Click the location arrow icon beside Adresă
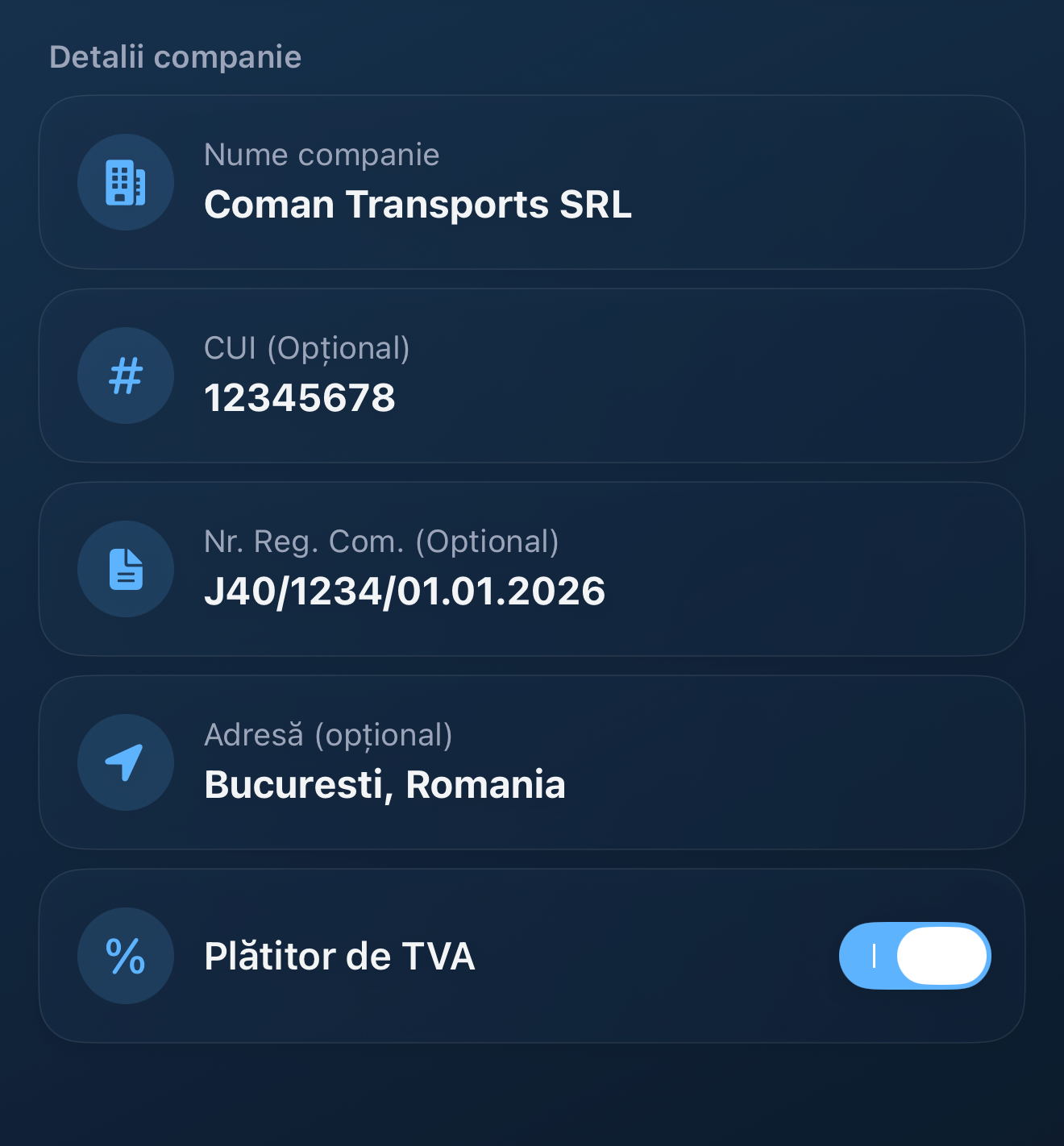This screenshot has width=1064, height=1146. pos(126,762)
